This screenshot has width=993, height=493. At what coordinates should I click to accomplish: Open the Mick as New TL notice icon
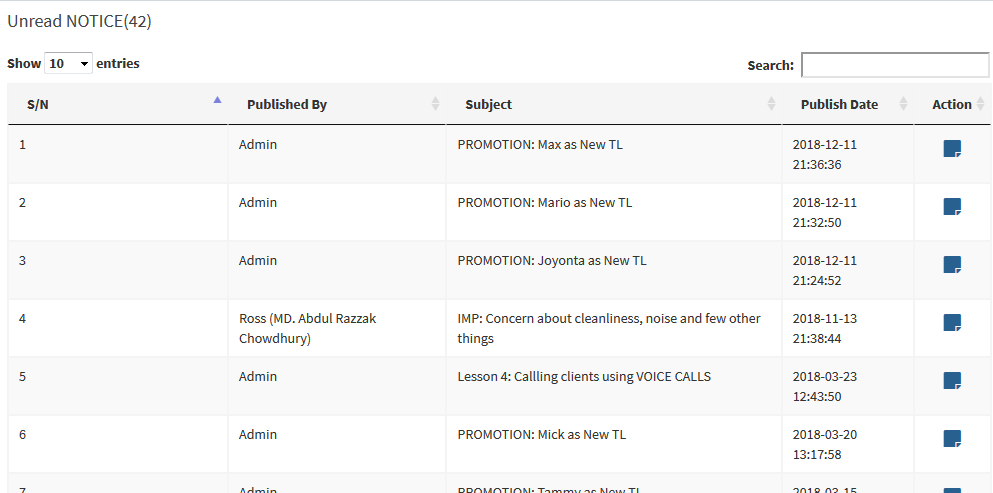[x=952, y=439]
